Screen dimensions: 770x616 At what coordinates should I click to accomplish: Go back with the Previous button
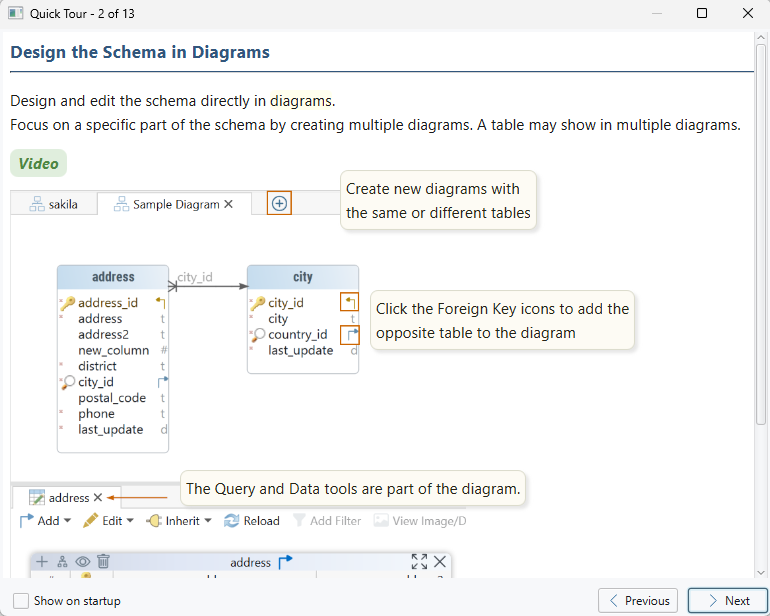(637, 600)
